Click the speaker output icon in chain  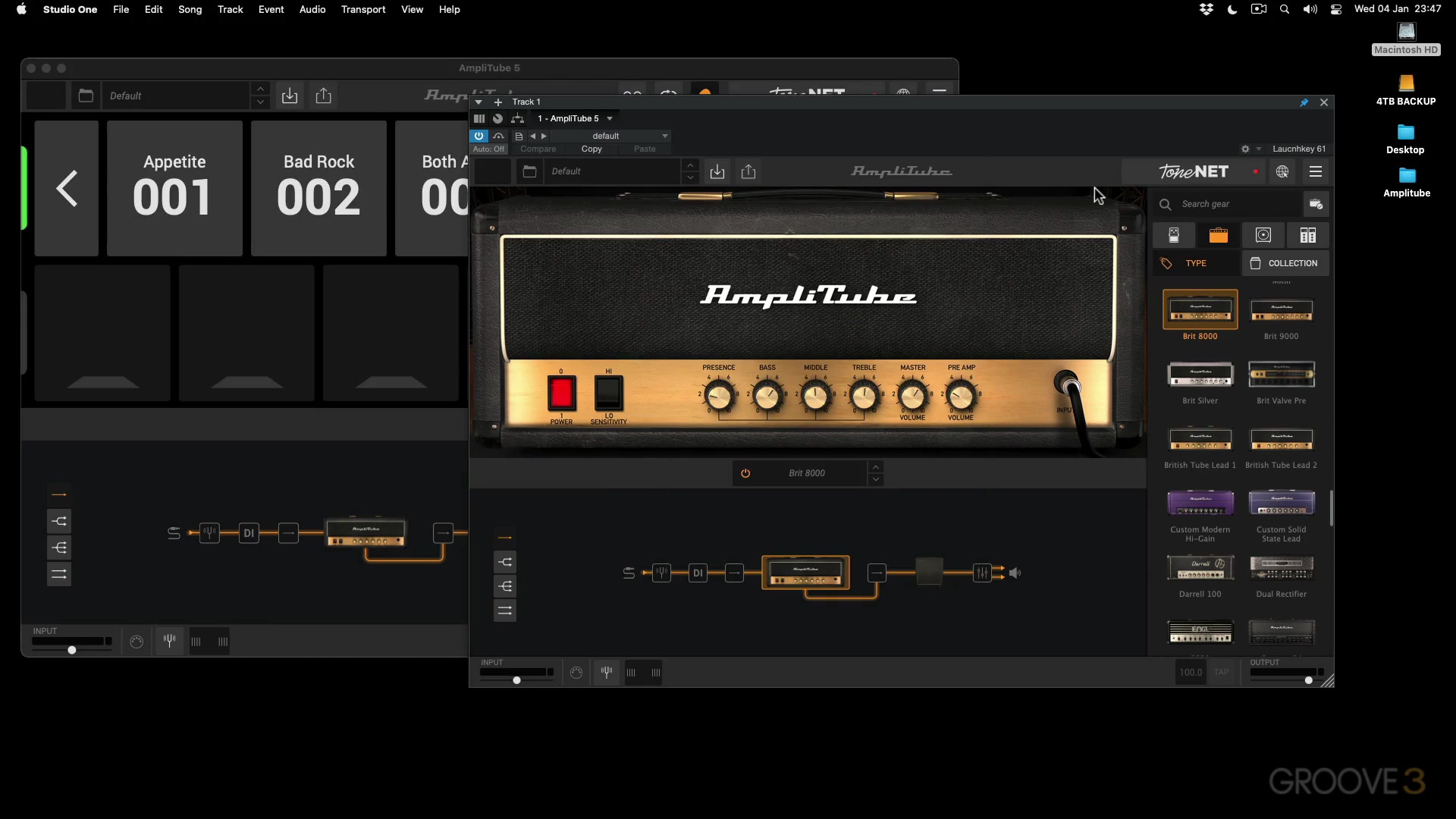(1015, 573)
